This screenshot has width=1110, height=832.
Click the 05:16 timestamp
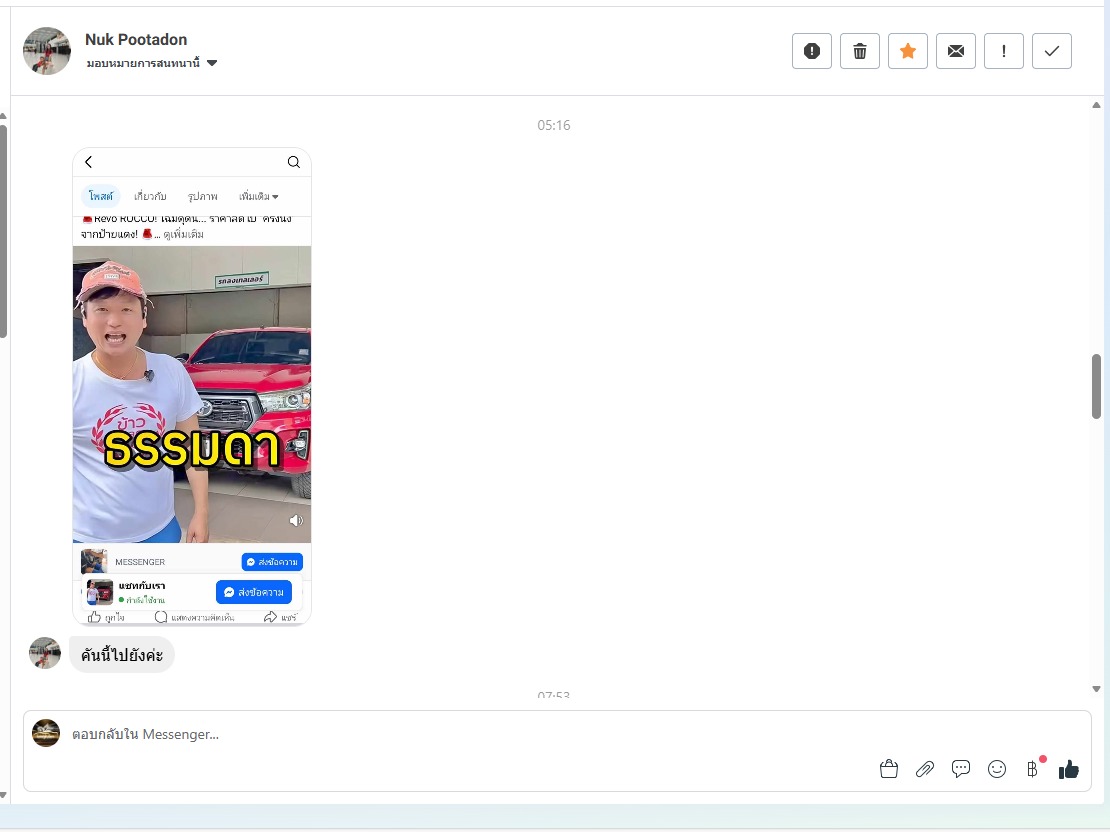[554, 125]
